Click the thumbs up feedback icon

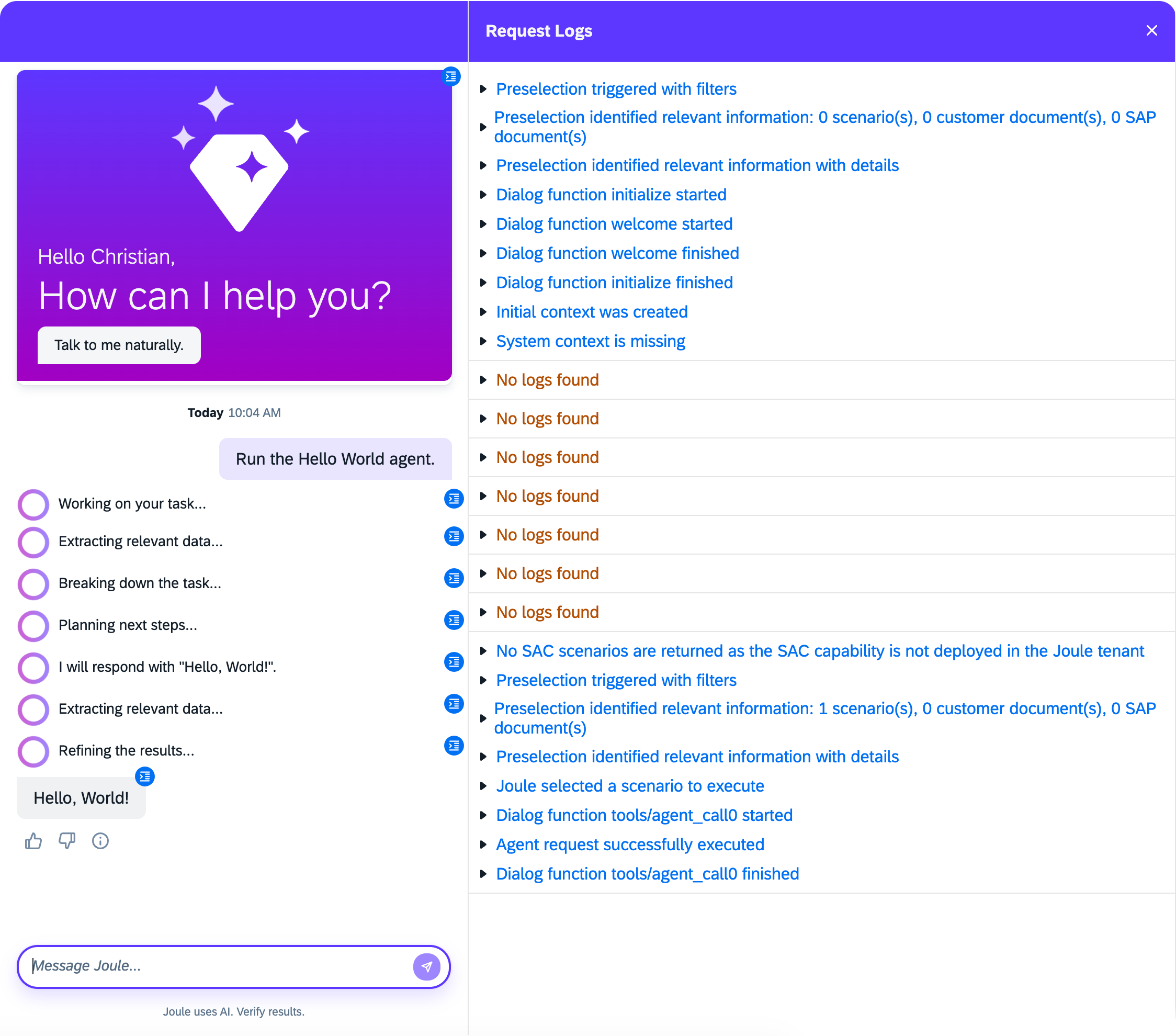coord(33,841)
